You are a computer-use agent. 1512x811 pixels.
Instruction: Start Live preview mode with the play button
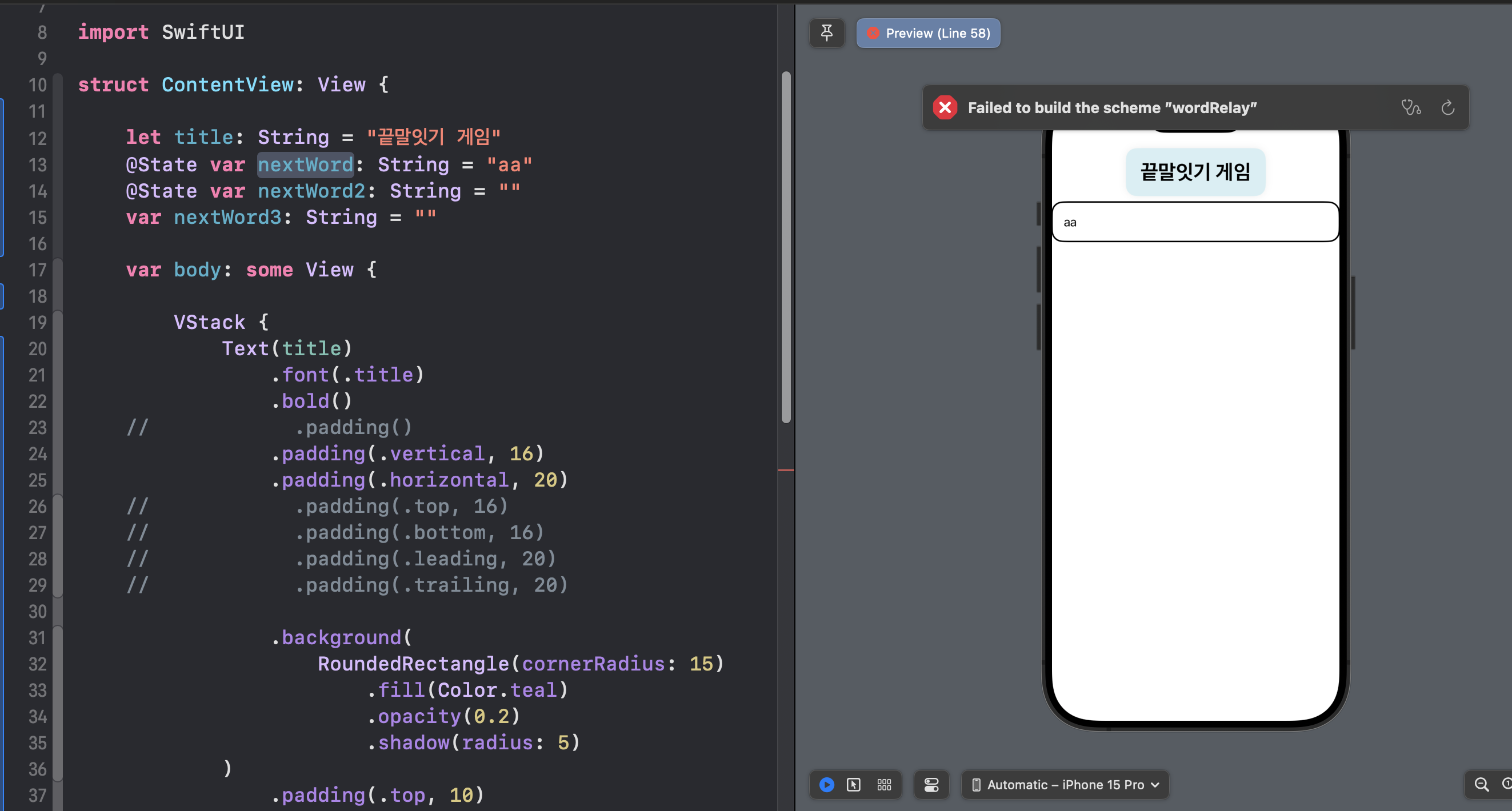point(826,785)
